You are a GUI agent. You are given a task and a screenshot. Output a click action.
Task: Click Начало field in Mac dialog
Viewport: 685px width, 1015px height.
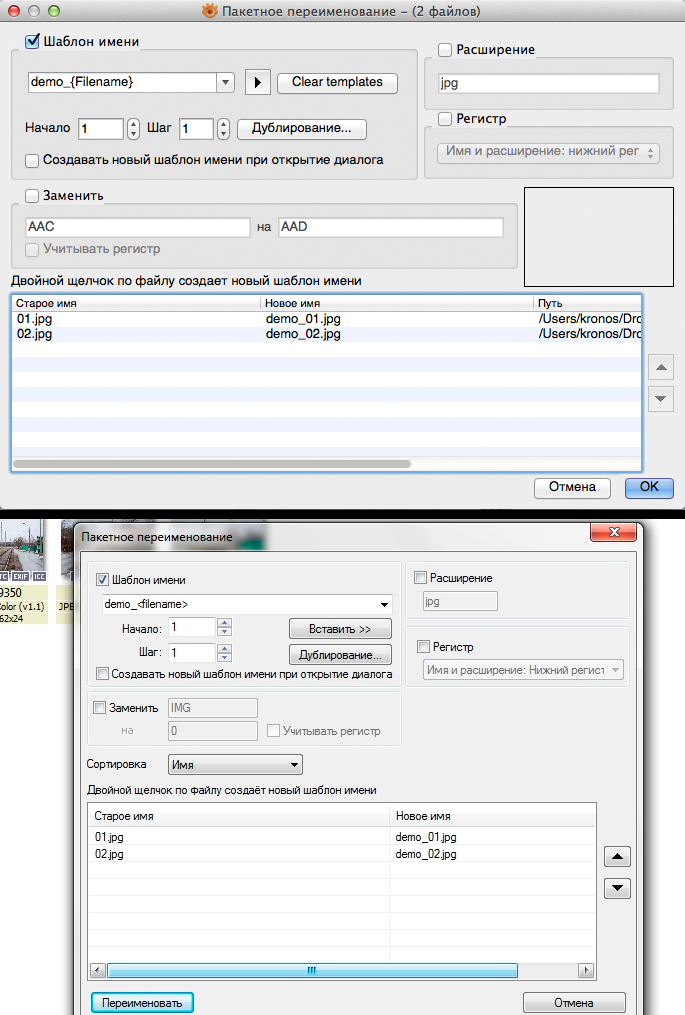point(101,128)
